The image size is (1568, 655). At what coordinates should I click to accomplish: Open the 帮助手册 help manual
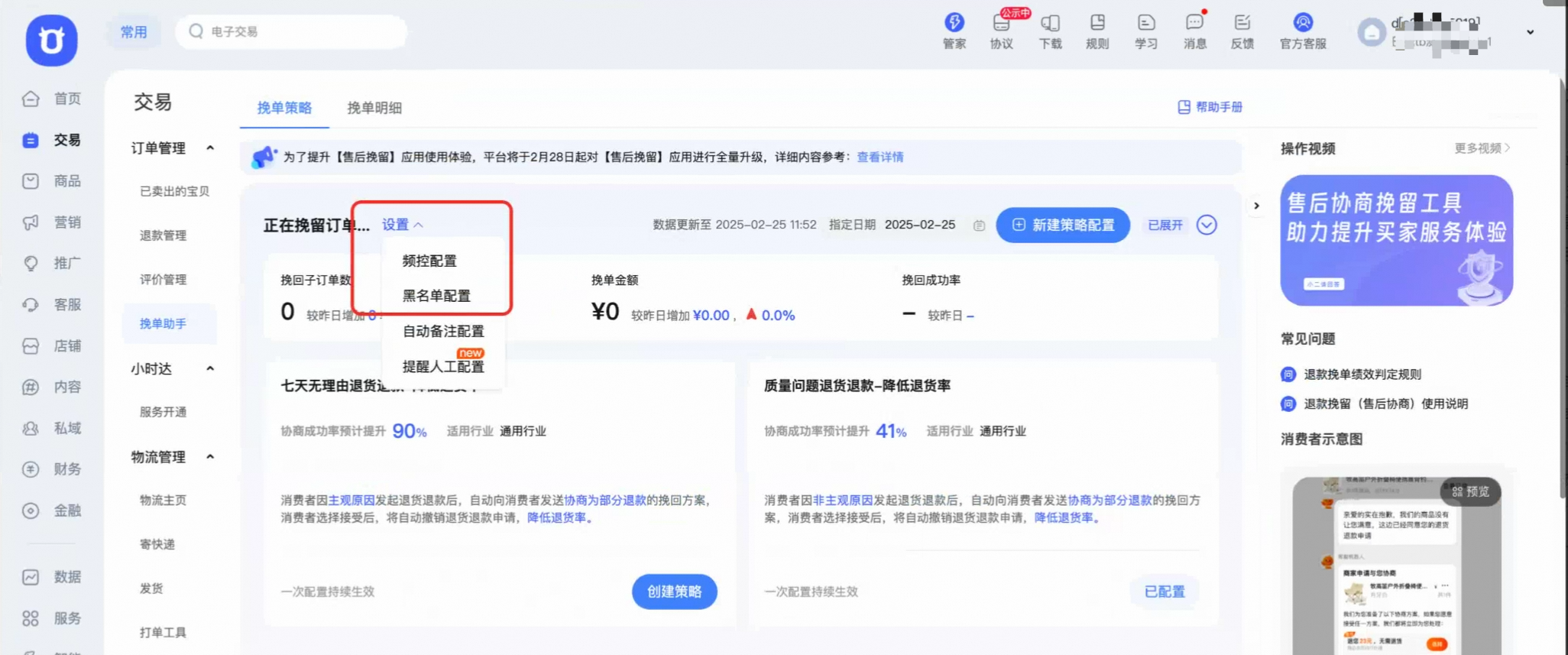click(1210, 107)
